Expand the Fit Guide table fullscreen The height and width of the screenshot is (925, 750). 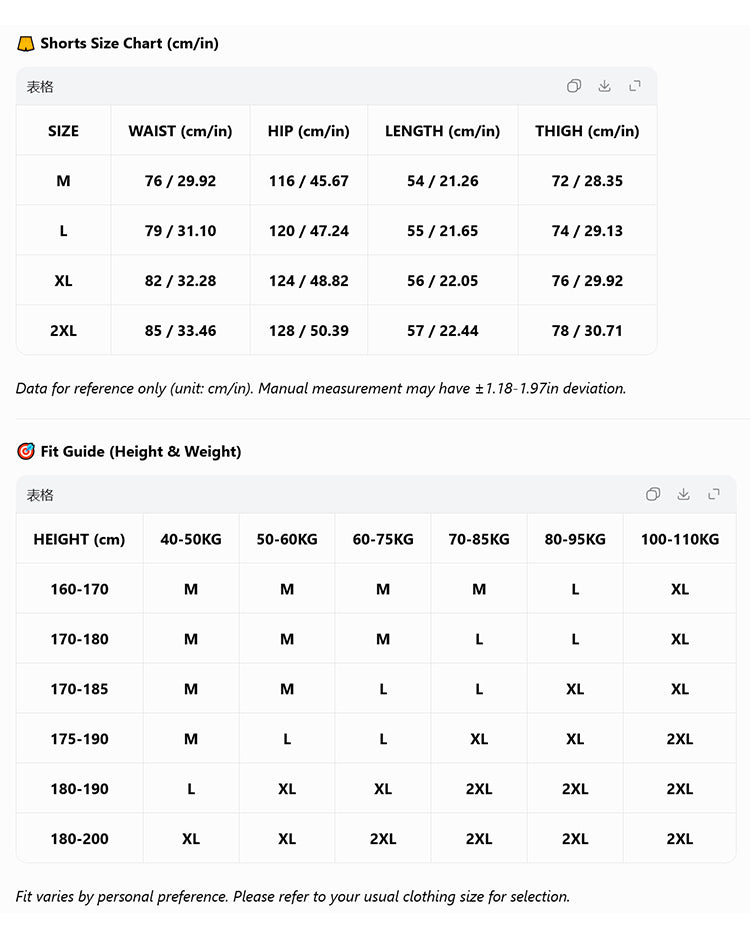(x=714, y=494)
